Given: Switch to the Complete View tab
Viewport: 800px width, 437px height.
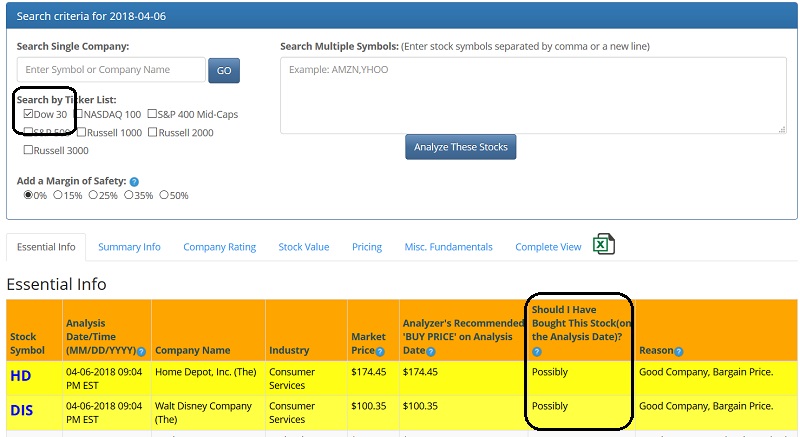Looking at the screenshot, I should [x=548, y=247].
